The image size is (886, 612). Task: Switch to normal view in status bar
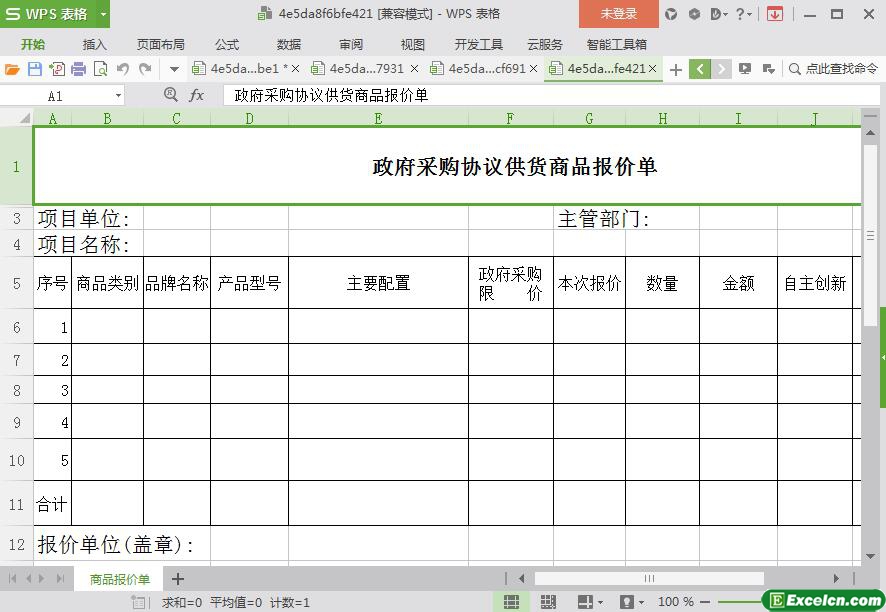511,602
